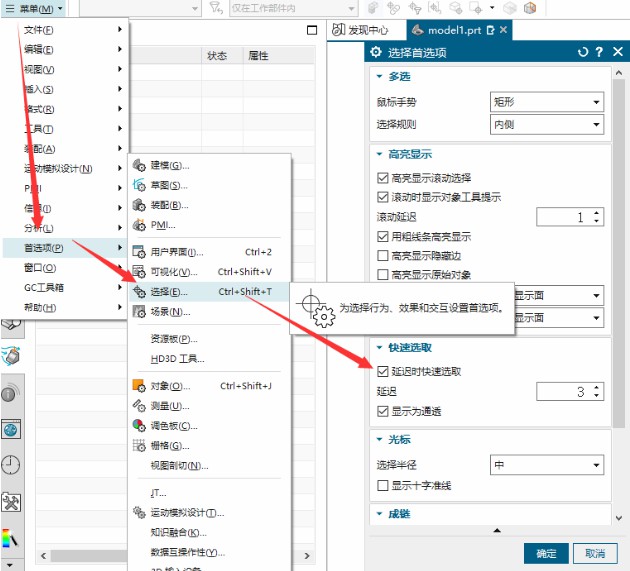Click the 建模(G) modeling preferences icon
Screen dimensions: 630x571
139,165
